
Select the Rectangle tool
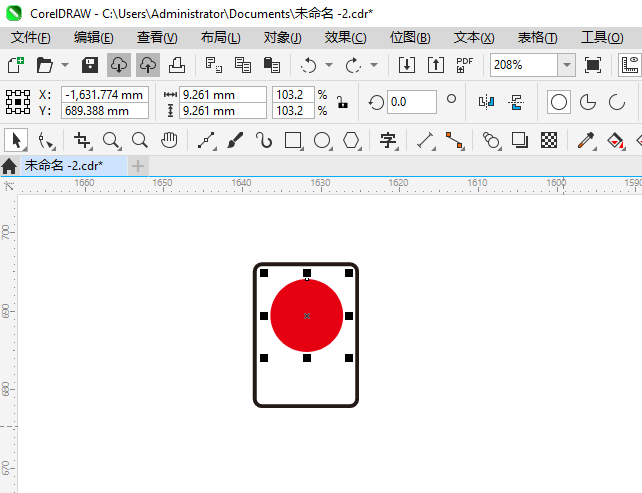293,141
